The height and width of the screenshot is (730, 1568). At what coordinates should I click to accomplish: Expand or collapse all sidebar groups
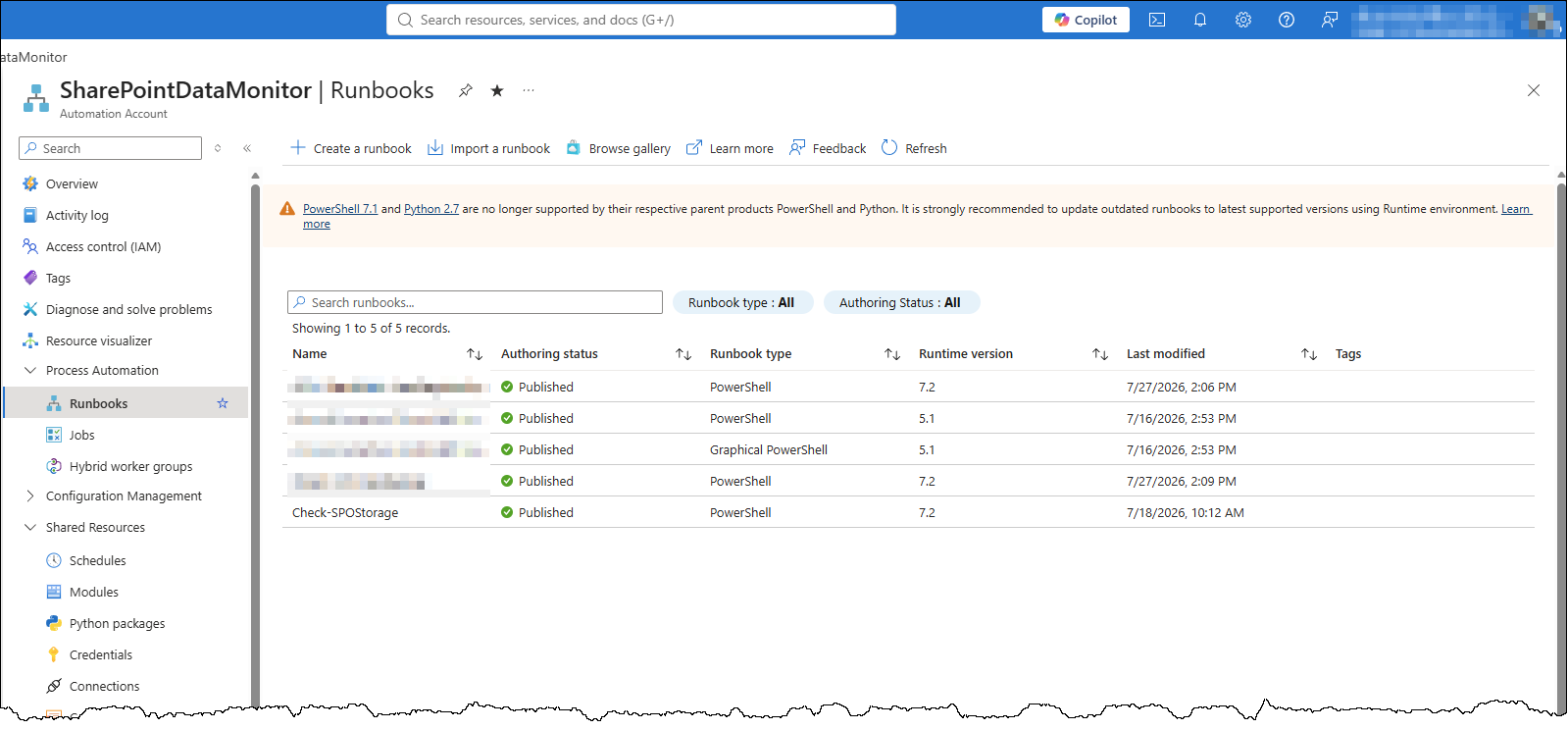point(218,148)
